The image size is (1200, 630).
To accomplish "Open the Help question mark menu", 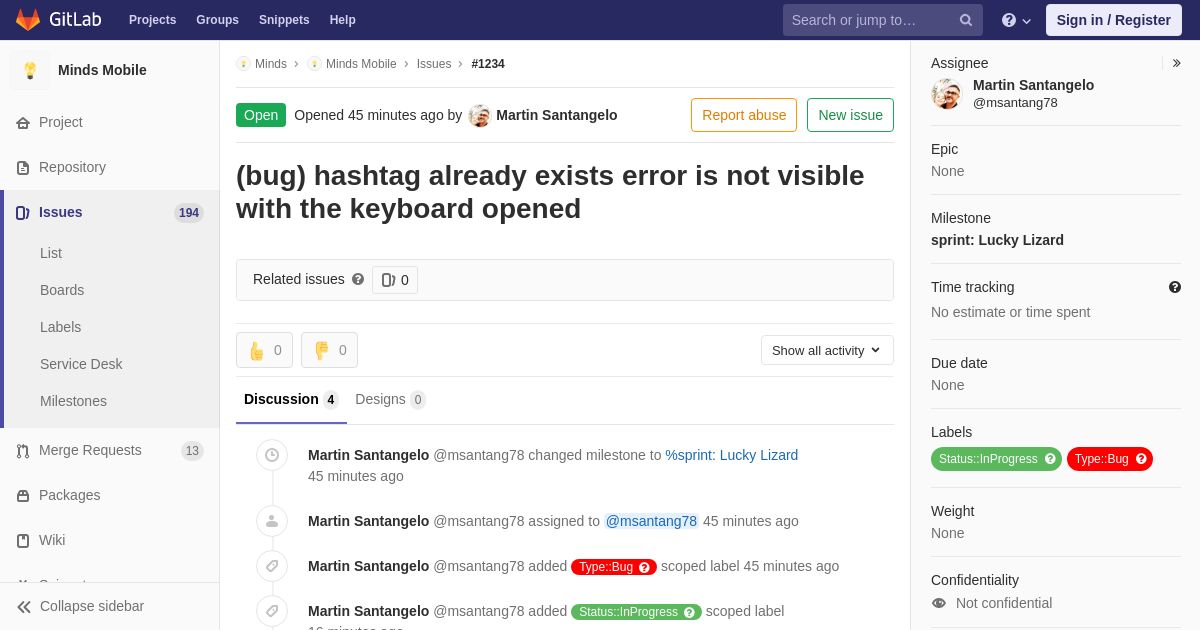I will pos(1016,20).
